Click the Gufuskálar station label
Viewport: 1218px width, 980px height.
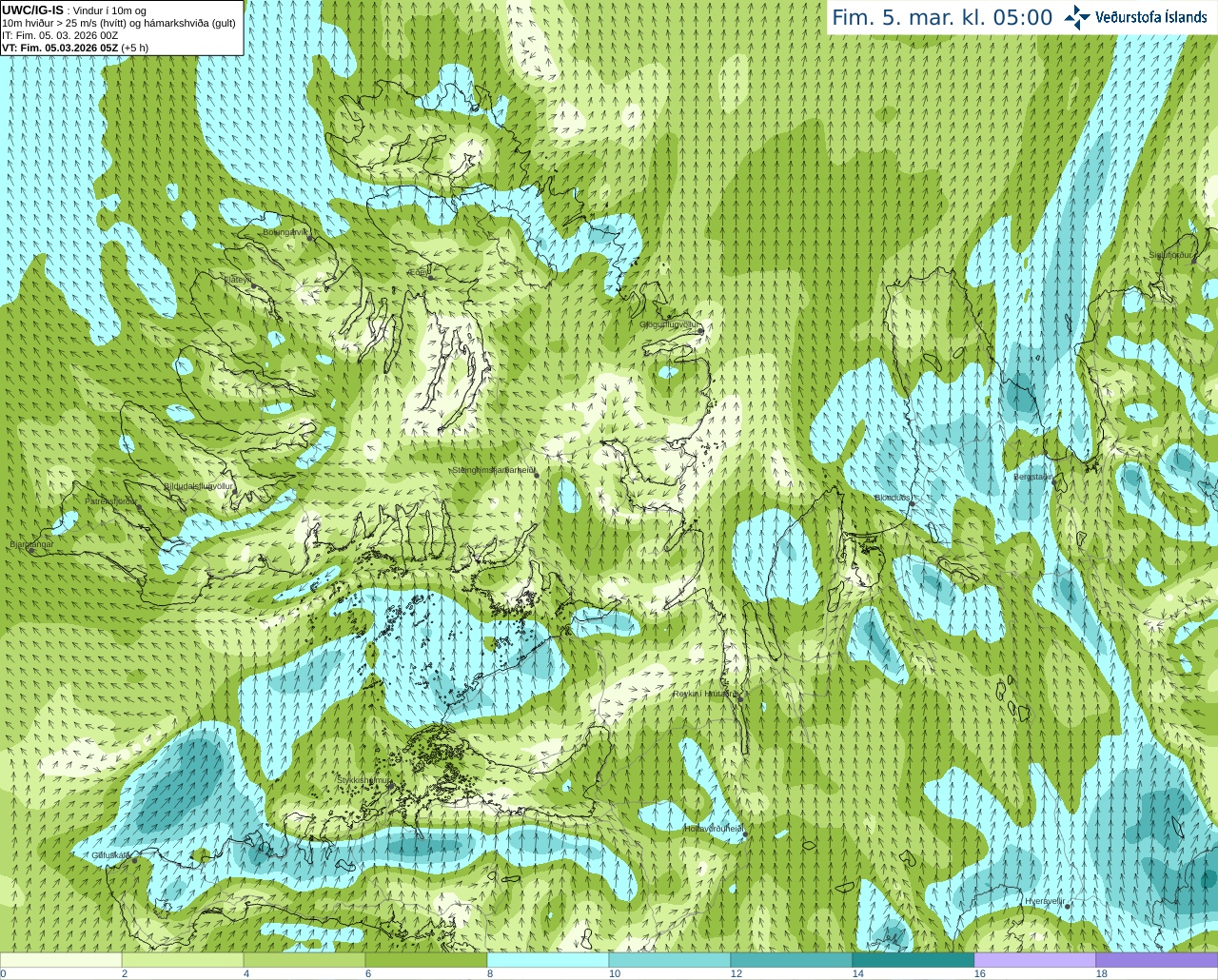[x=111, y=855]
